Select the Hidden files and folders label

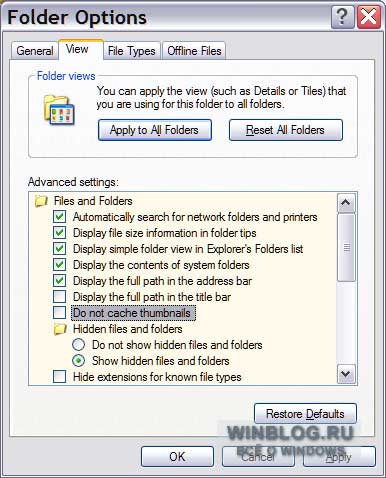pyautogui.click(x=128, y=329)
